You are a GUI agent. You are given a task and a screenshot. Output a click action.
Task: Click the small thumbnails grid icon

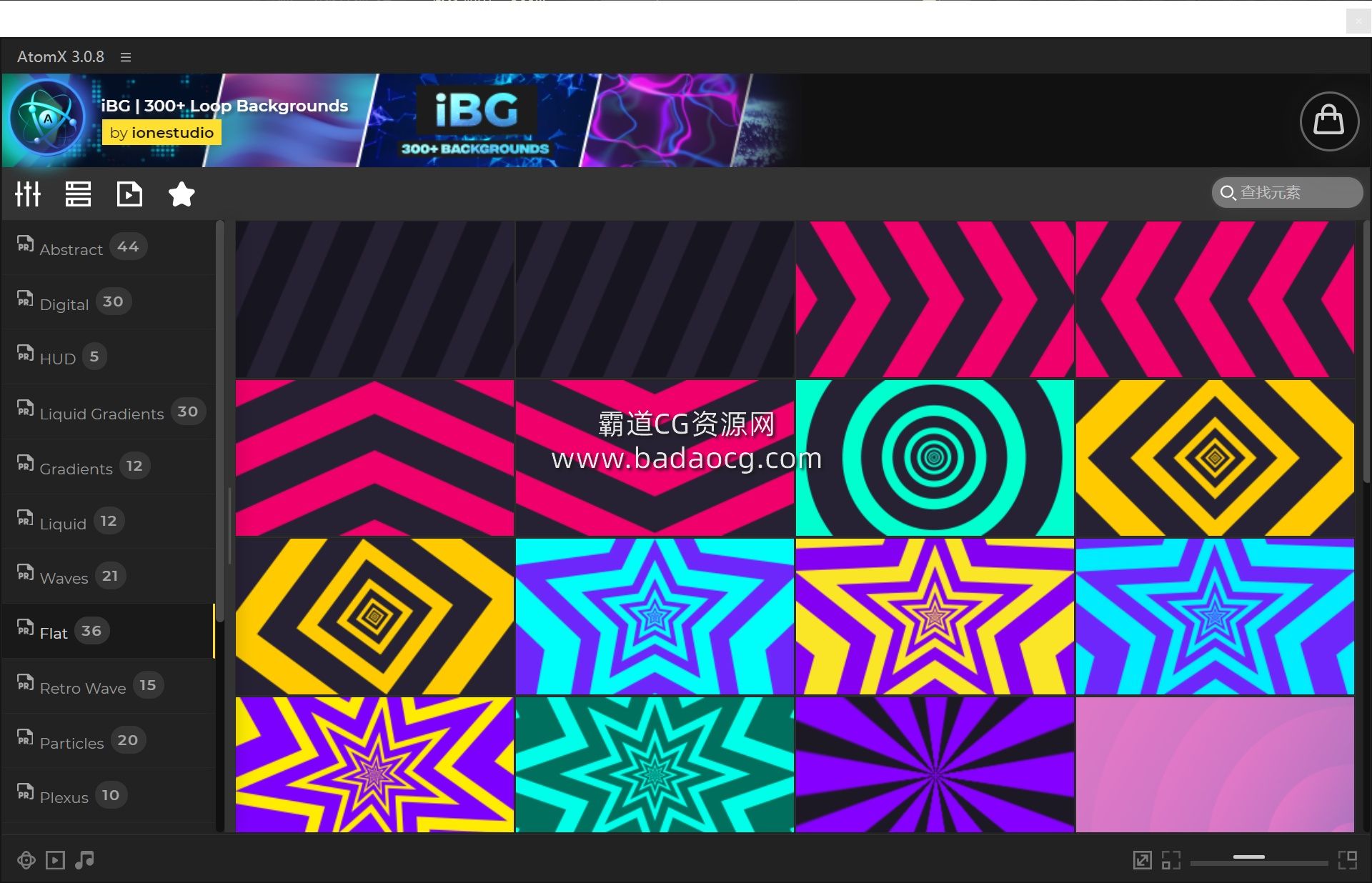[1171, 860]
